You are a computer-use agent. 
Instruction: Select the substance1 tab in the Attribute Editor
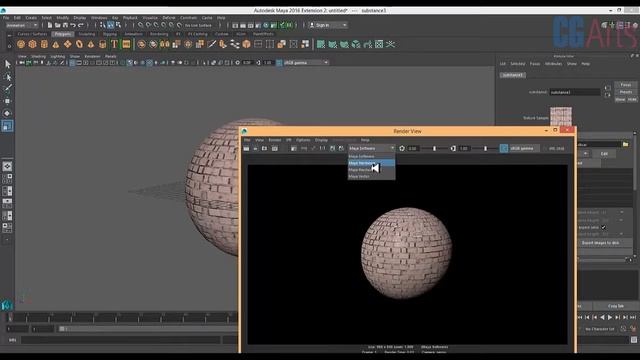click(x=513, y=75)
